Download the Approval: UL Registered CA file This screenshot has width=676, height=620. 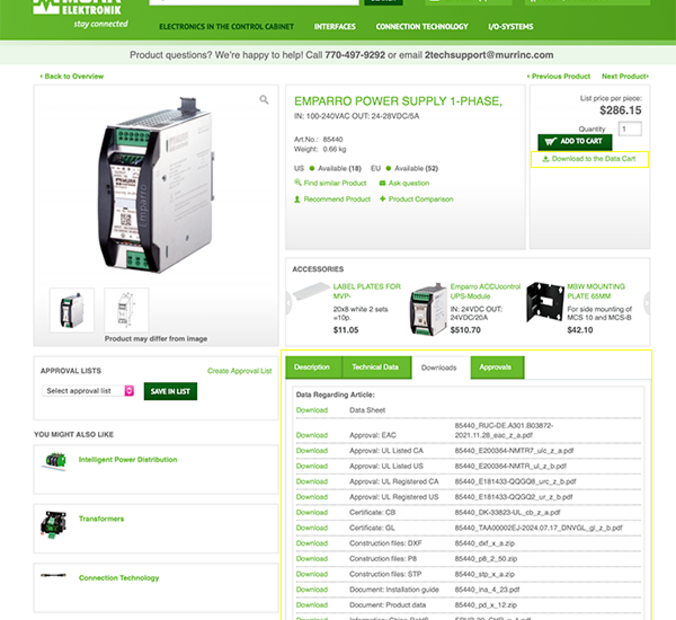coord(312,482)
